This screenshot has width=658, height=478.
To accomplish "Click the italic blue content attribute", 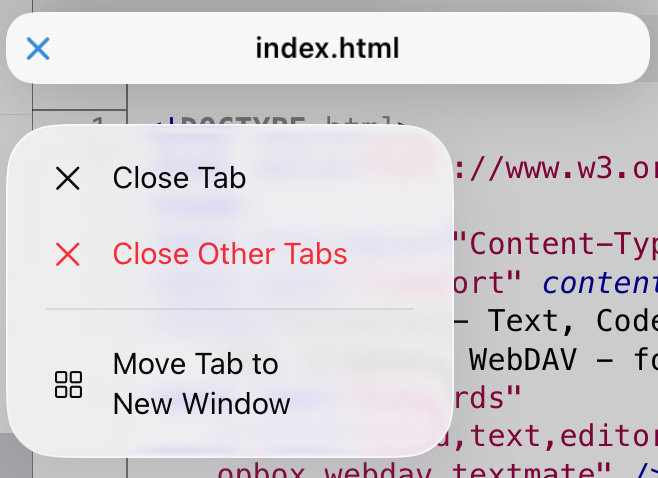I will point(600,284).
